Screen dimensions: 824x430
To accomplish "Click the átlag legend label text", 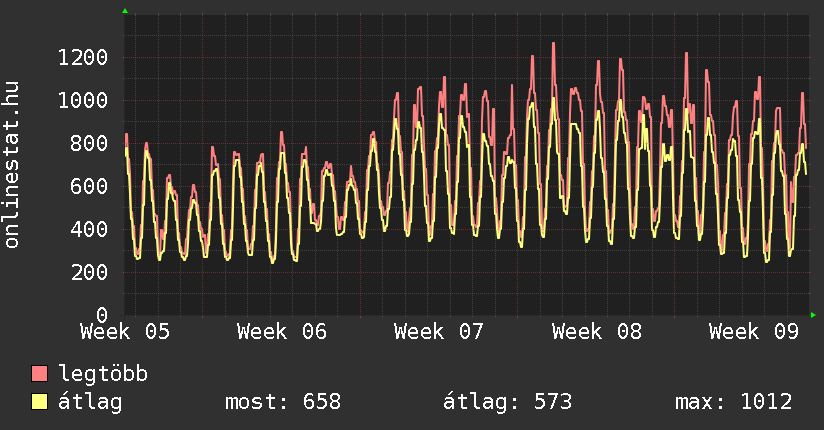I will click(x=91, y=402).
